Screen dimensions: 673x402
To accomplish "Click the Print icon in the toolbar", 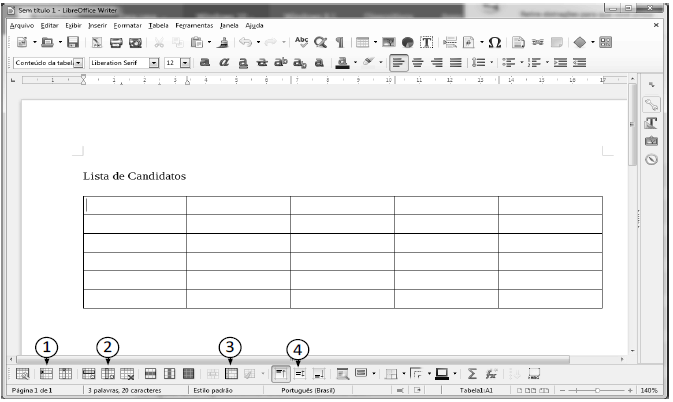I will [116, 43].
